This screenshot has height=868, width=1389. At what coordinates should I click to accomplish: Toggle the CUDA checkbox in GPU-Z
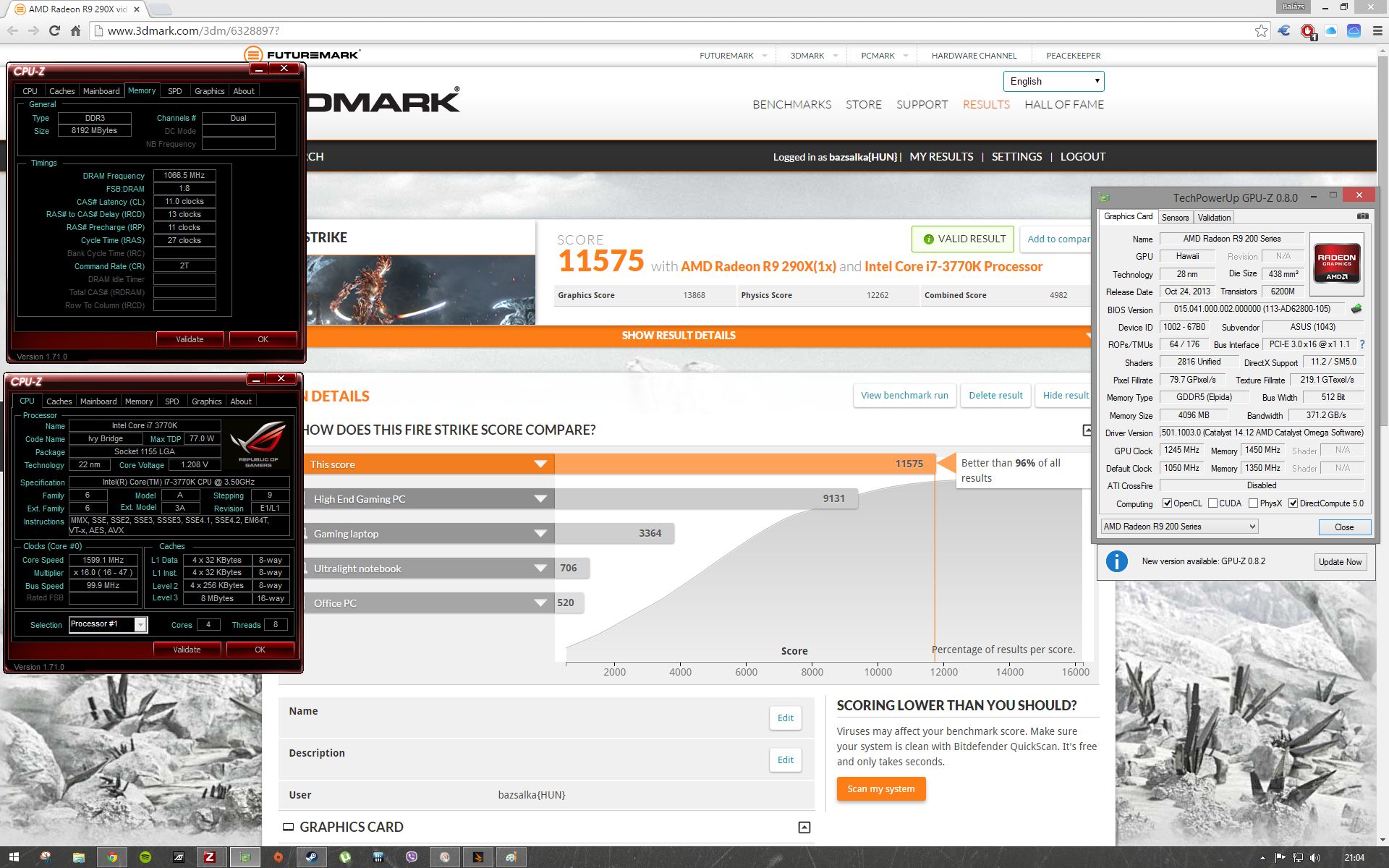(1212, 503)
